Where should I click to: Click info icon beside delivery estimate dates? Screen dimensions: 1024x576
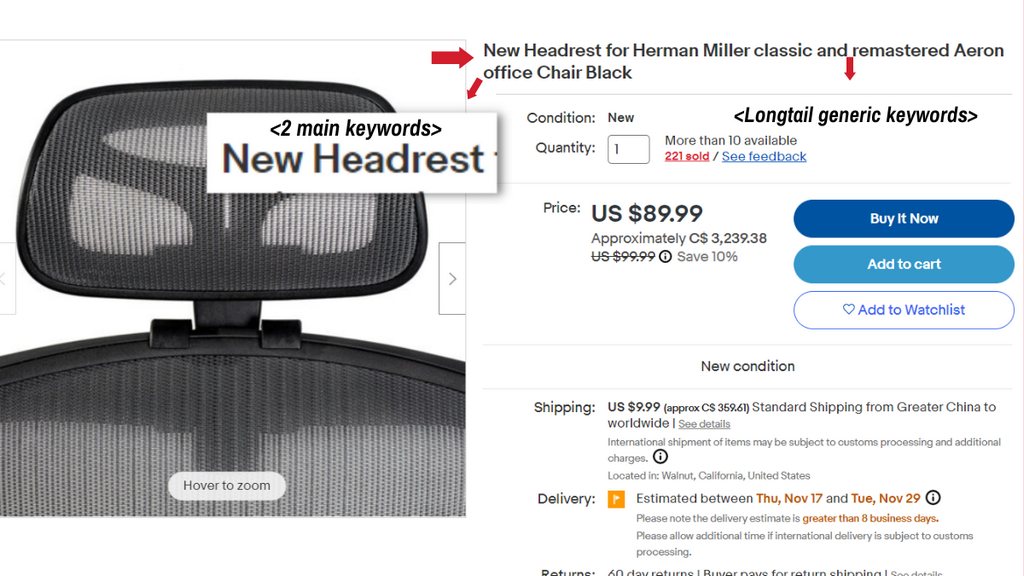click(933, 498)
